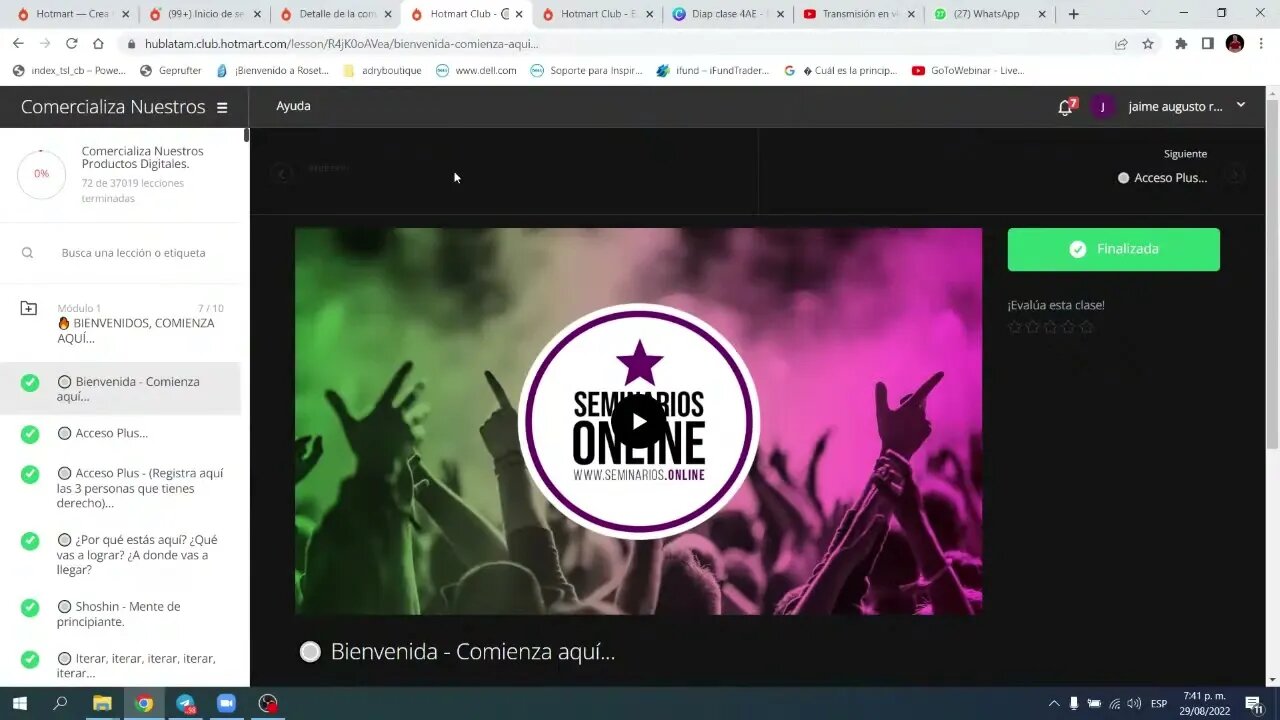The height and width of the screenshot is (720, 1280).
Task: Click the address bar URL
Action: tap(341, 44)
